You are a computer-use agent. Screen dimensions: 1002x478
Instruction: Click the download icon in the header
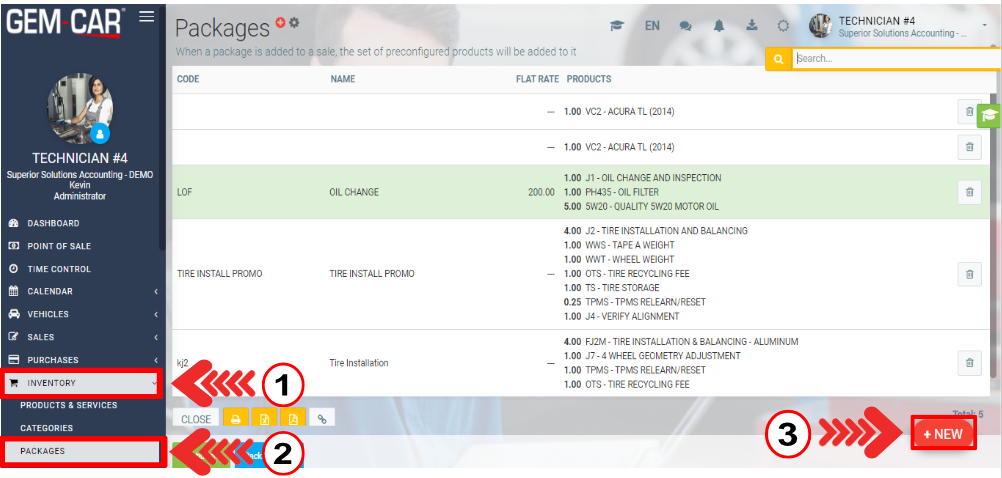751,26
